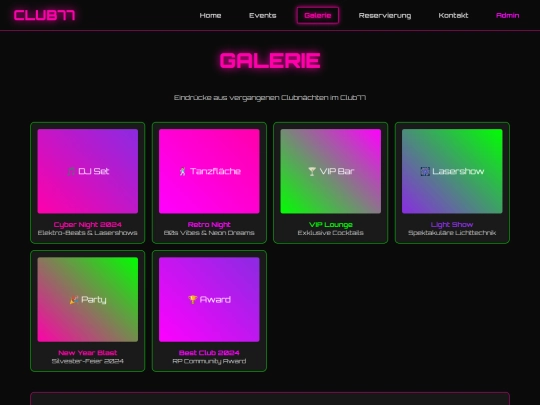Click the 80s Vibes & Neon Dreams caption
This screenshot has width=540, height=405.
(209, 233)
